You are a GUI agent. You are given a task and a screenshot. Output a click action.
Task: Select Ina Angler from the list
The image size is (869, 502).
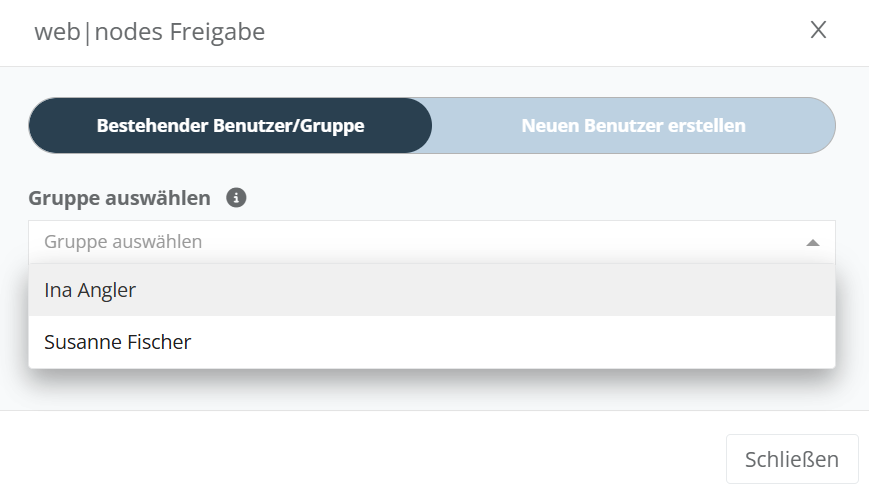(90, 290)
